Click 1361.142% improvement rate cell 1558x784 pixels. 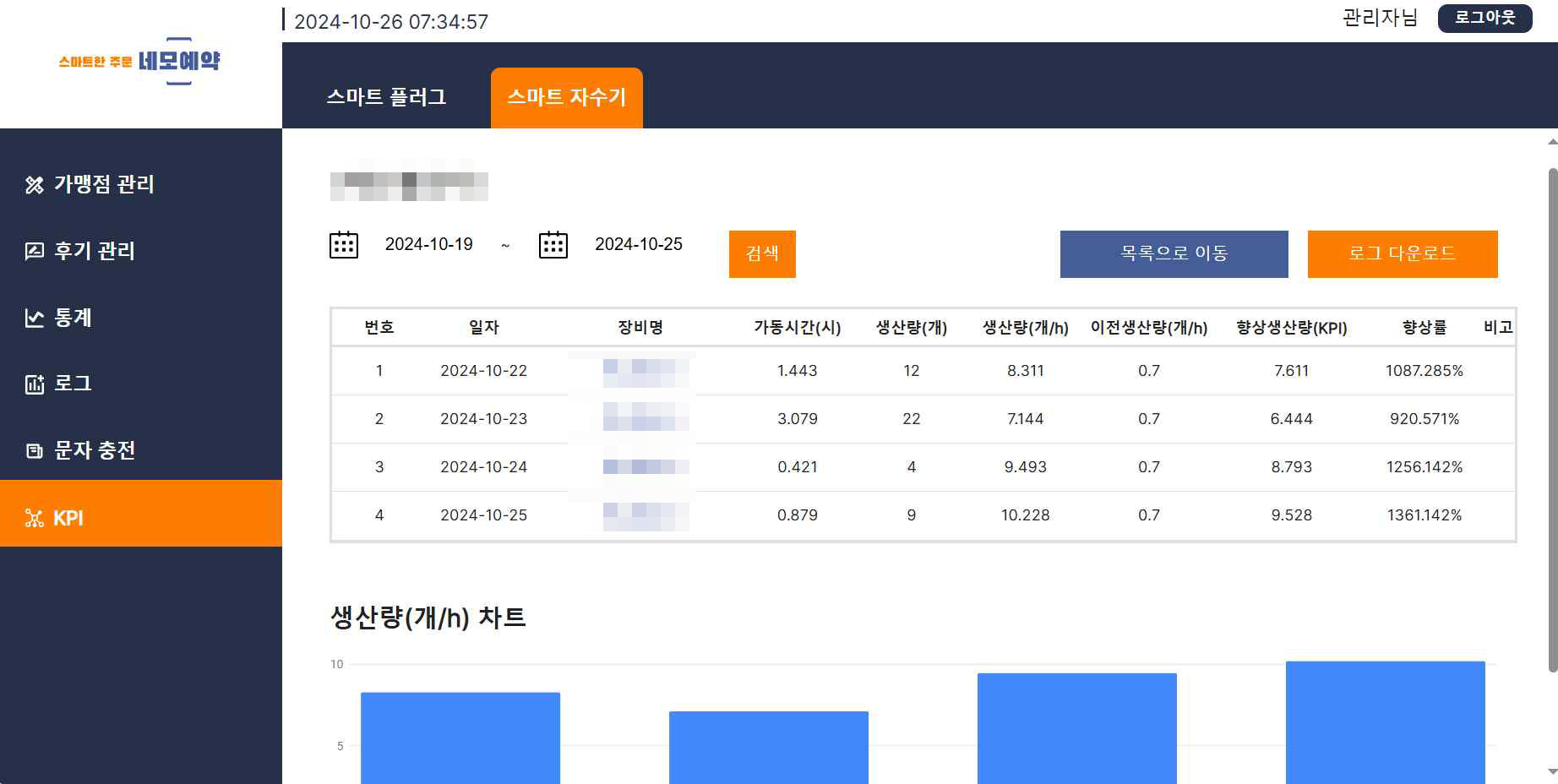[x=1425, y=515]
